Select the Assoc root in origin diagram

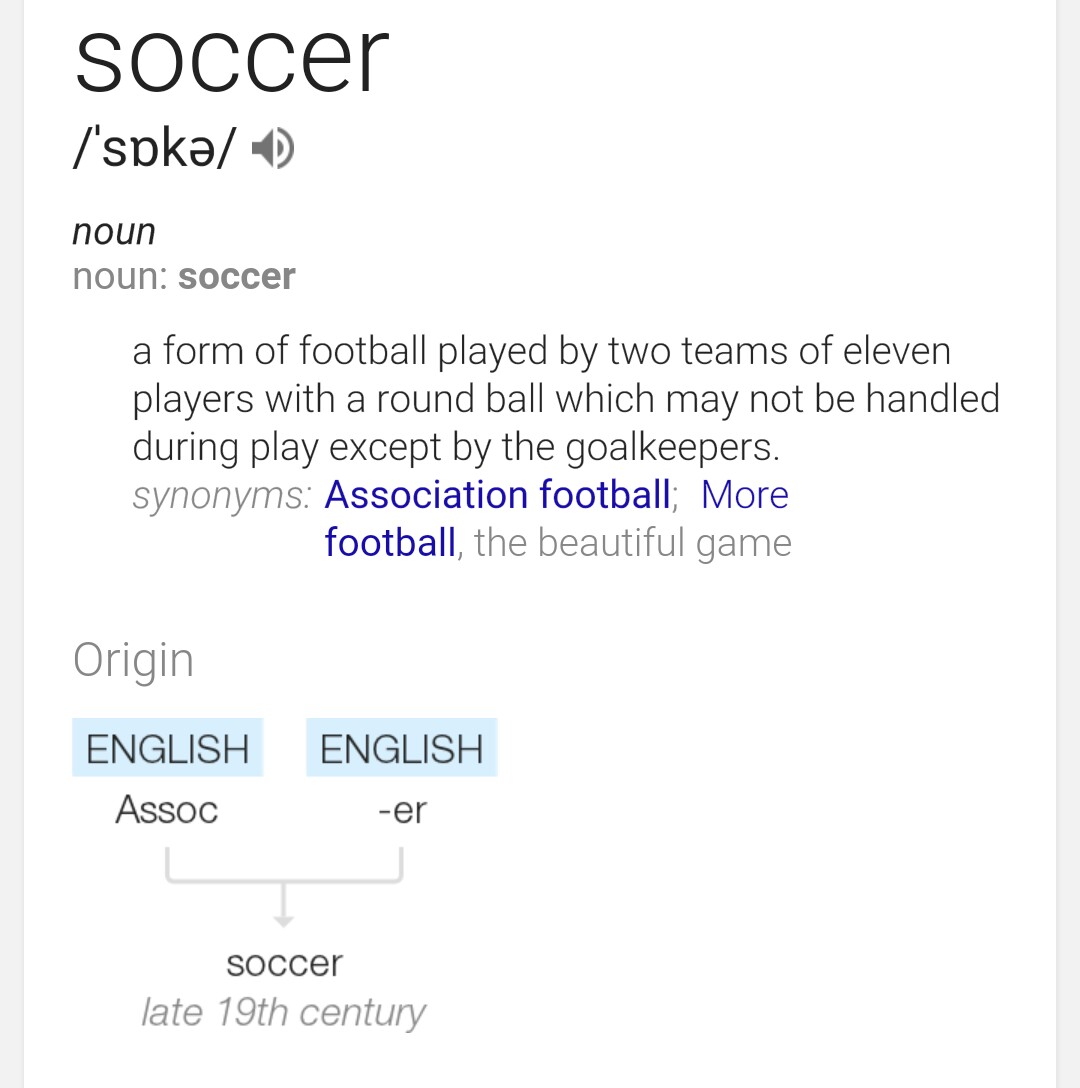click(167, 810)
